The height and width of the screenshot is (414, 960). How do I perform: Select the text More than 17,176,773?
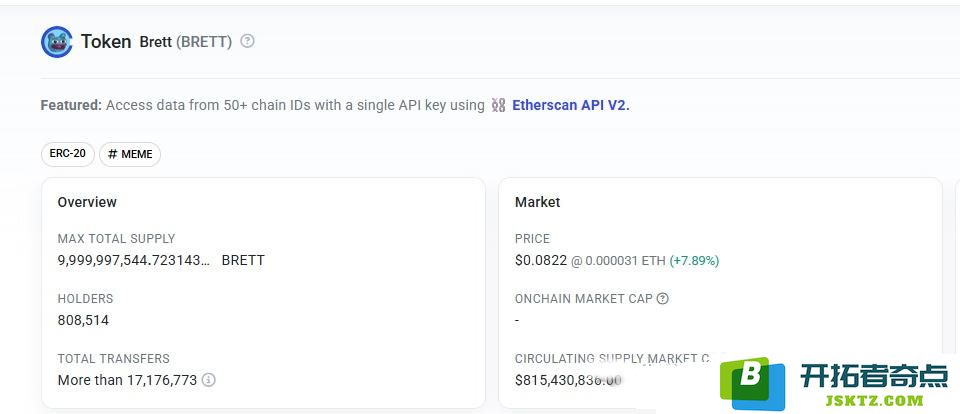[127, 380]
